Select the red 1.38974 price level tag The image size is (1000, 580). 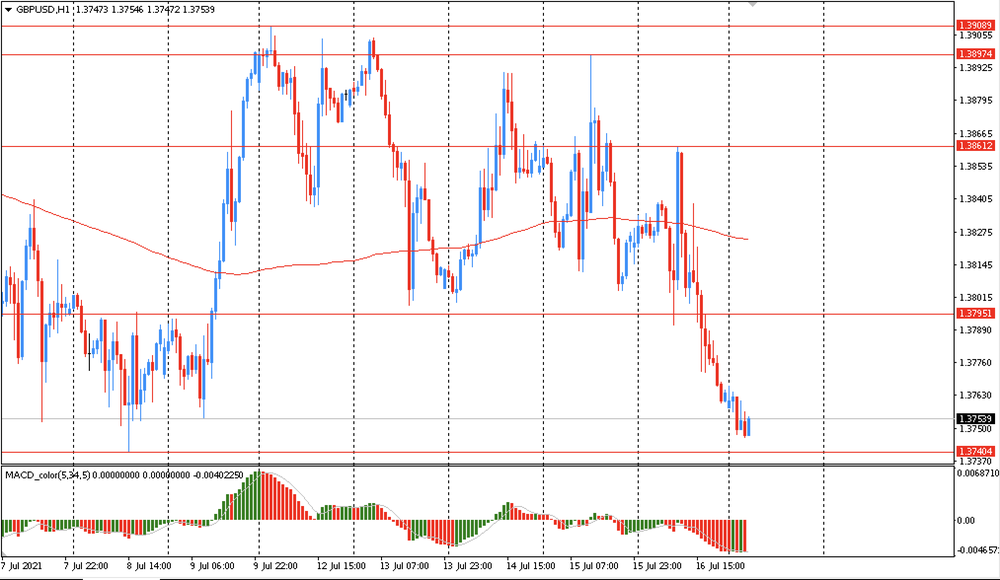[975, 53]
